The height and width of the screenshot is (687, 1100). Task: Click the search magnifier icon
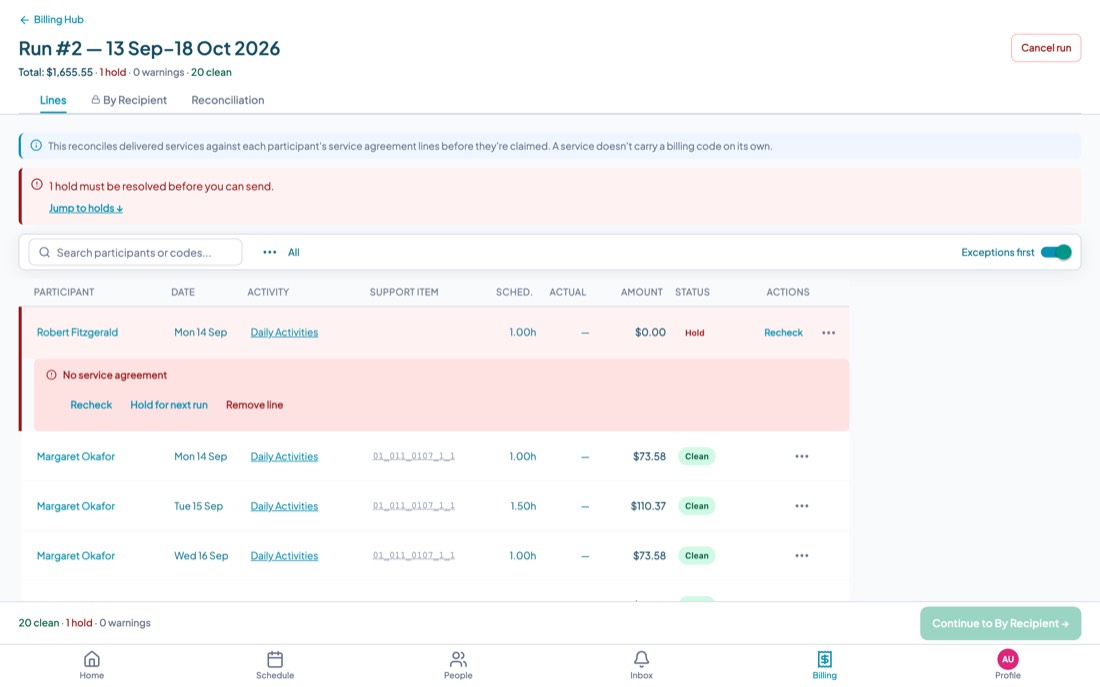44,252
